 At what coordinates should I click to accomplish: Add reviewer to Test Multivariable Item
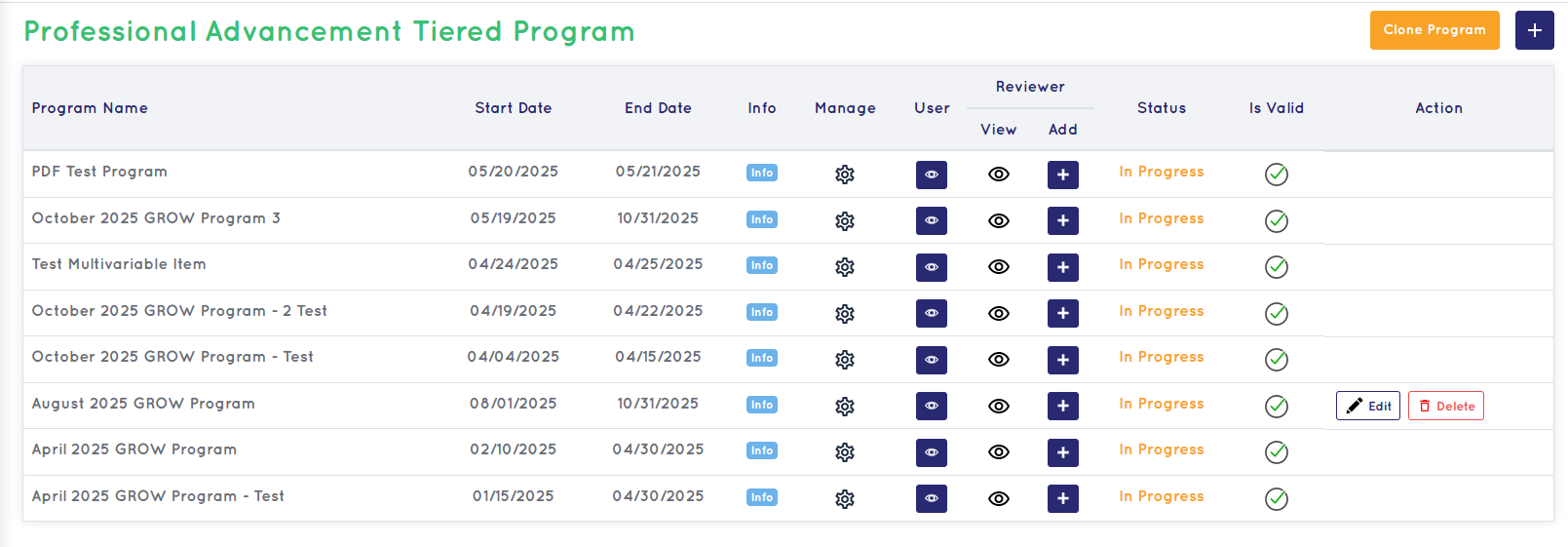[x=1063, y=267]
